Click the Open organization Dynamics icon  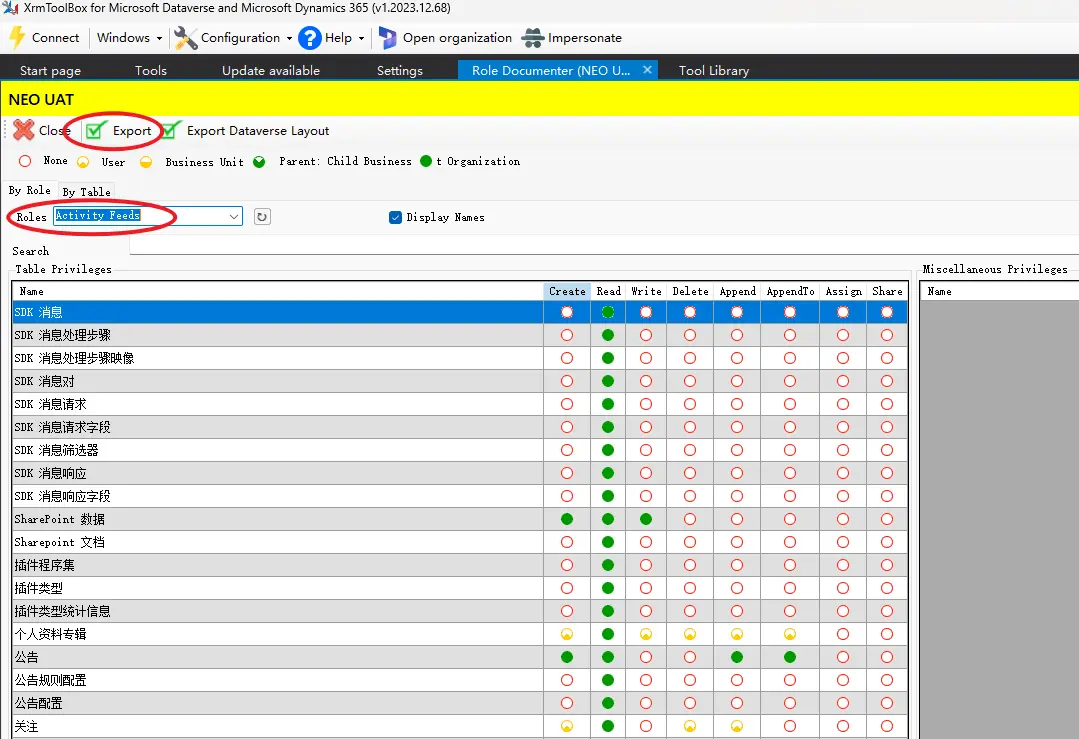point(387,38)
